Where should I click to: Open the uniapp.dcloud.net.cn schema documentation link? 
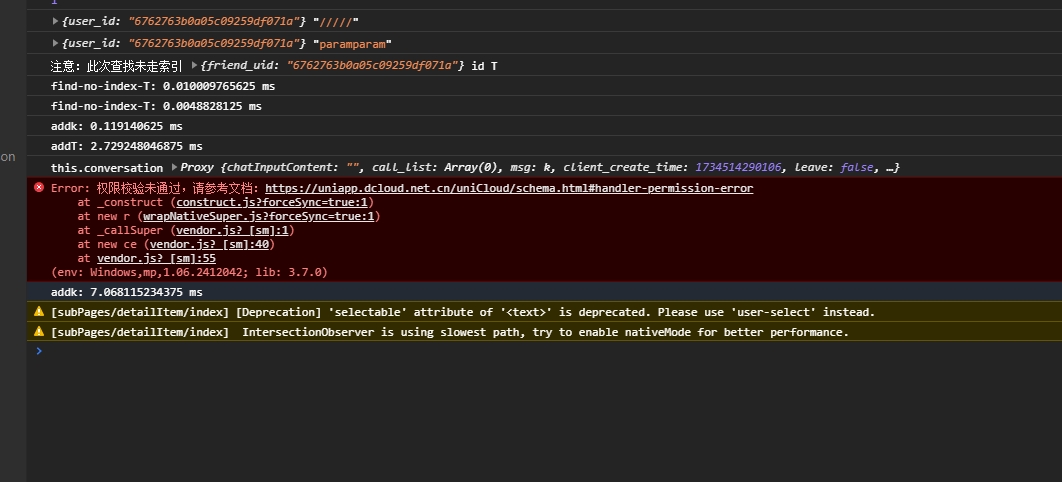[x=509, y=188]
